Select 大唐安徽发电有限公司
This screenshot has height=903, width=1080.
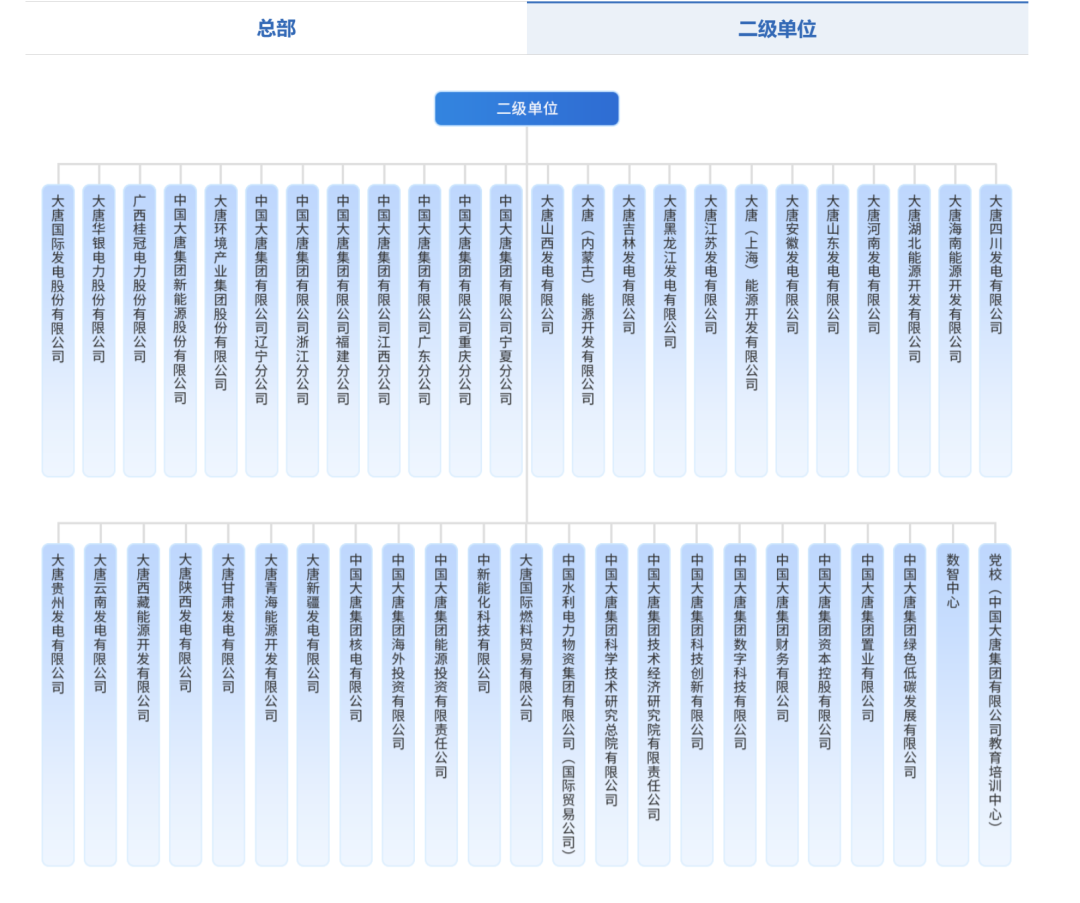[x=792, y=331]
